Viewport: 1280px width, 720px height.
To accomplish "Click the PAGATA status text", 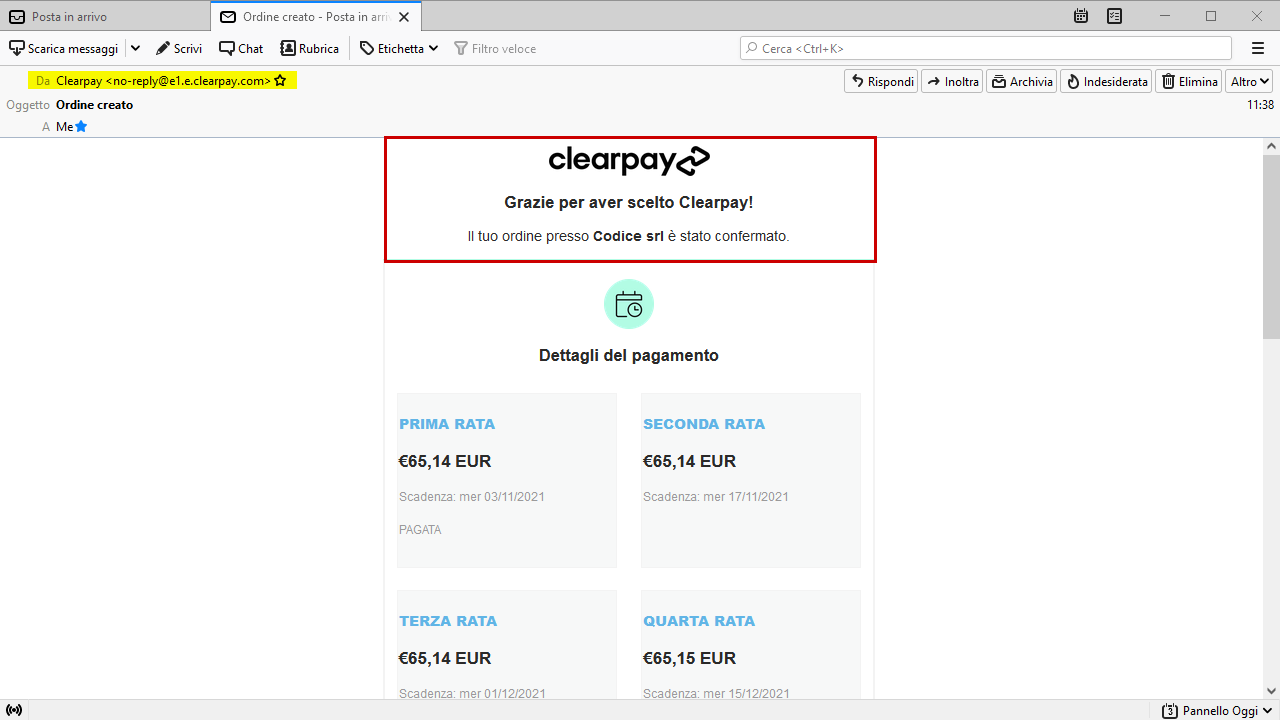I will coord(420,530).
